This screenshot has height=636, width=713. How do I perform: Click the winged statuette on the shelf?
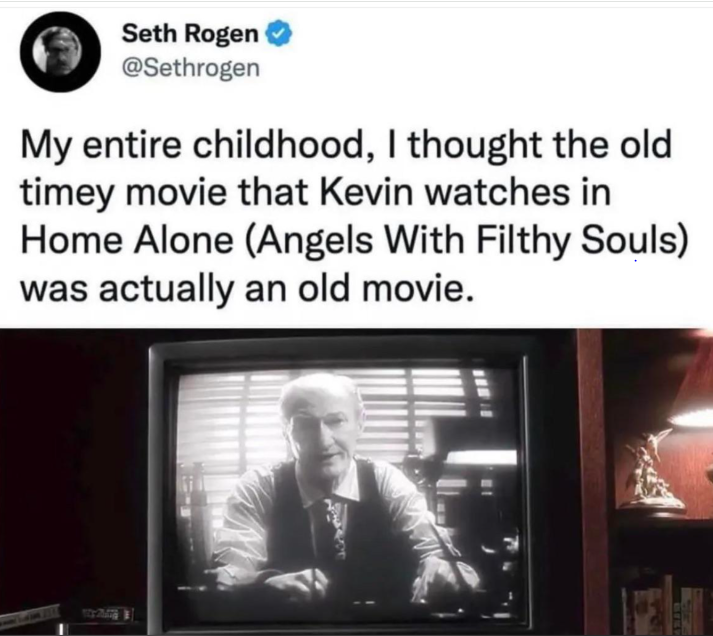tap(649, 471)
